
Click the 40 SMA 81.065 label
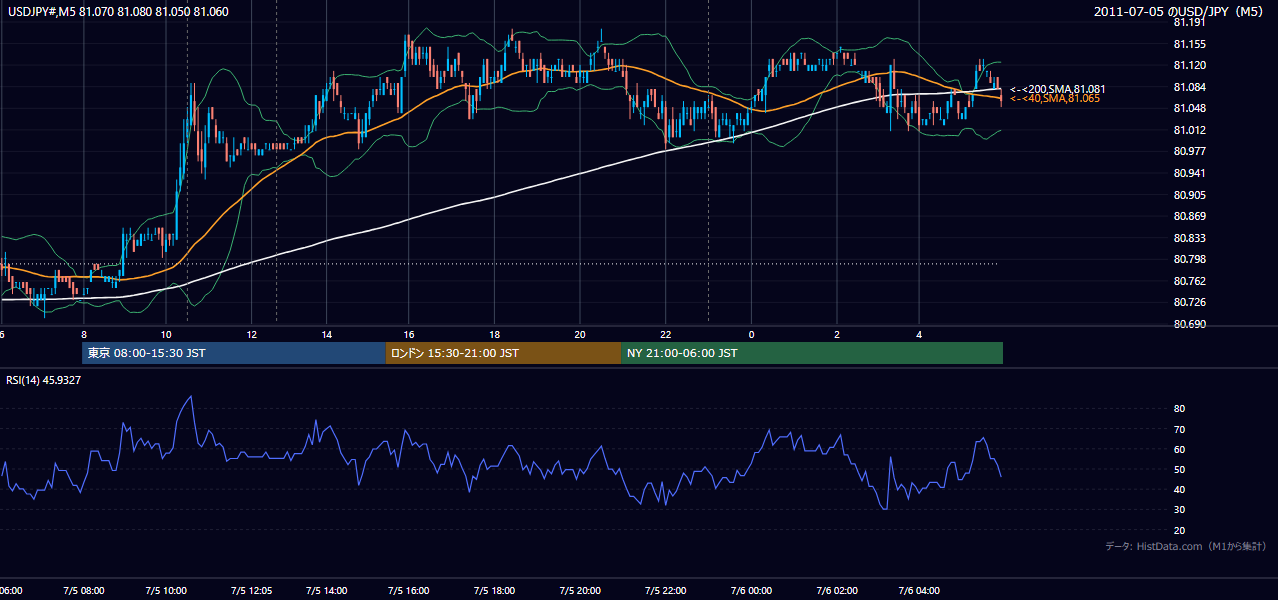point(1055,98)
